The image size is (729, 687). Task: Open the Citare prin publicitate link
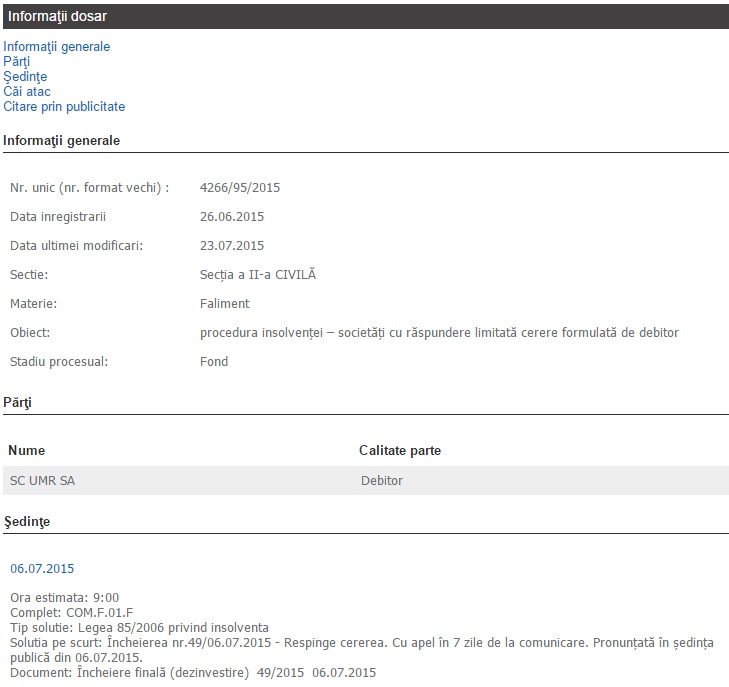[64, 107]
